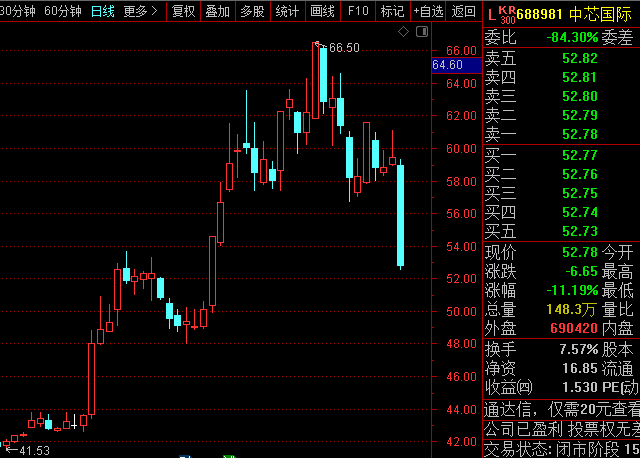Select the 卖四 price 52.81
640x458 pixels.
click(580, 77)
